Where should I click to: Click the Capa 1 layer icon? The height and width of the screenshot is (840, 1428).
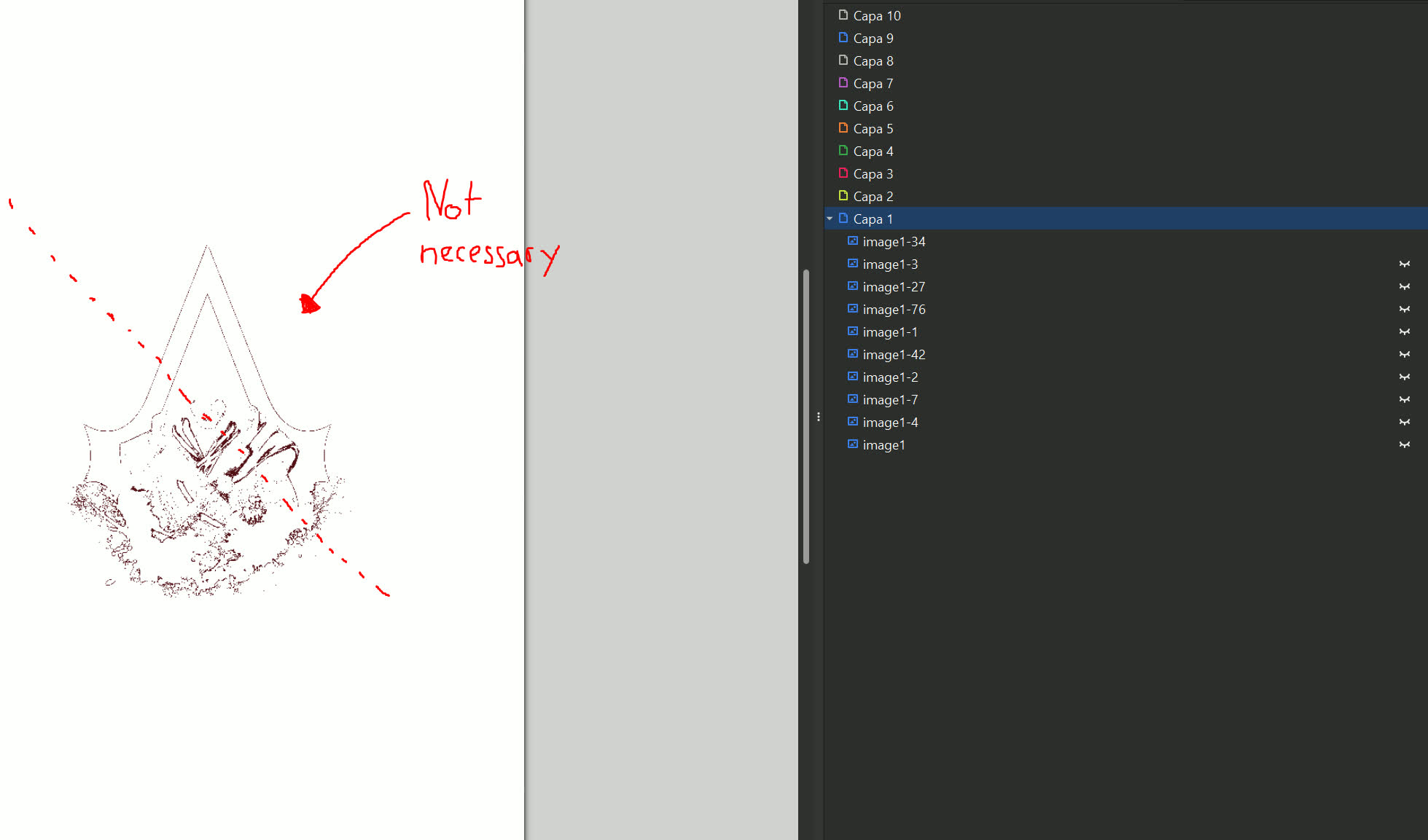(x=843, y=218)
